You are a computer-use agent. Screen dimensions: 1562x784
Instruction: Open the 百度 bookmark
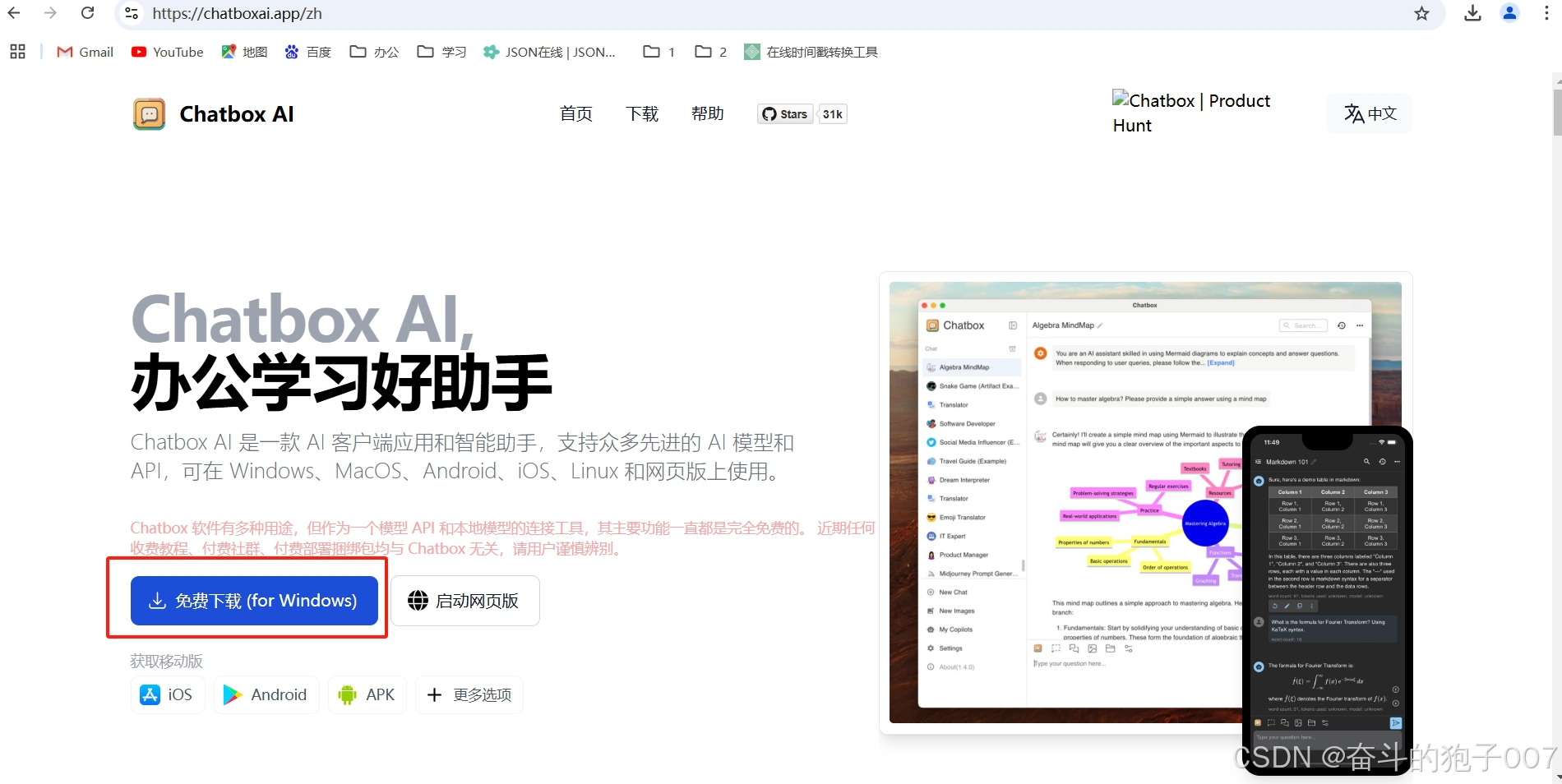coord(308,52)
